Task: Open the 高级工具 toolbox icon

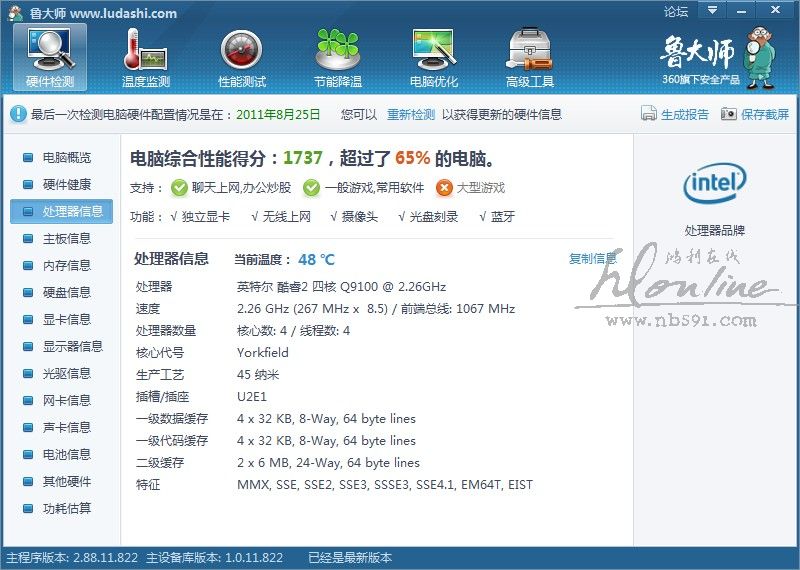Action: [x=530, y=57]
